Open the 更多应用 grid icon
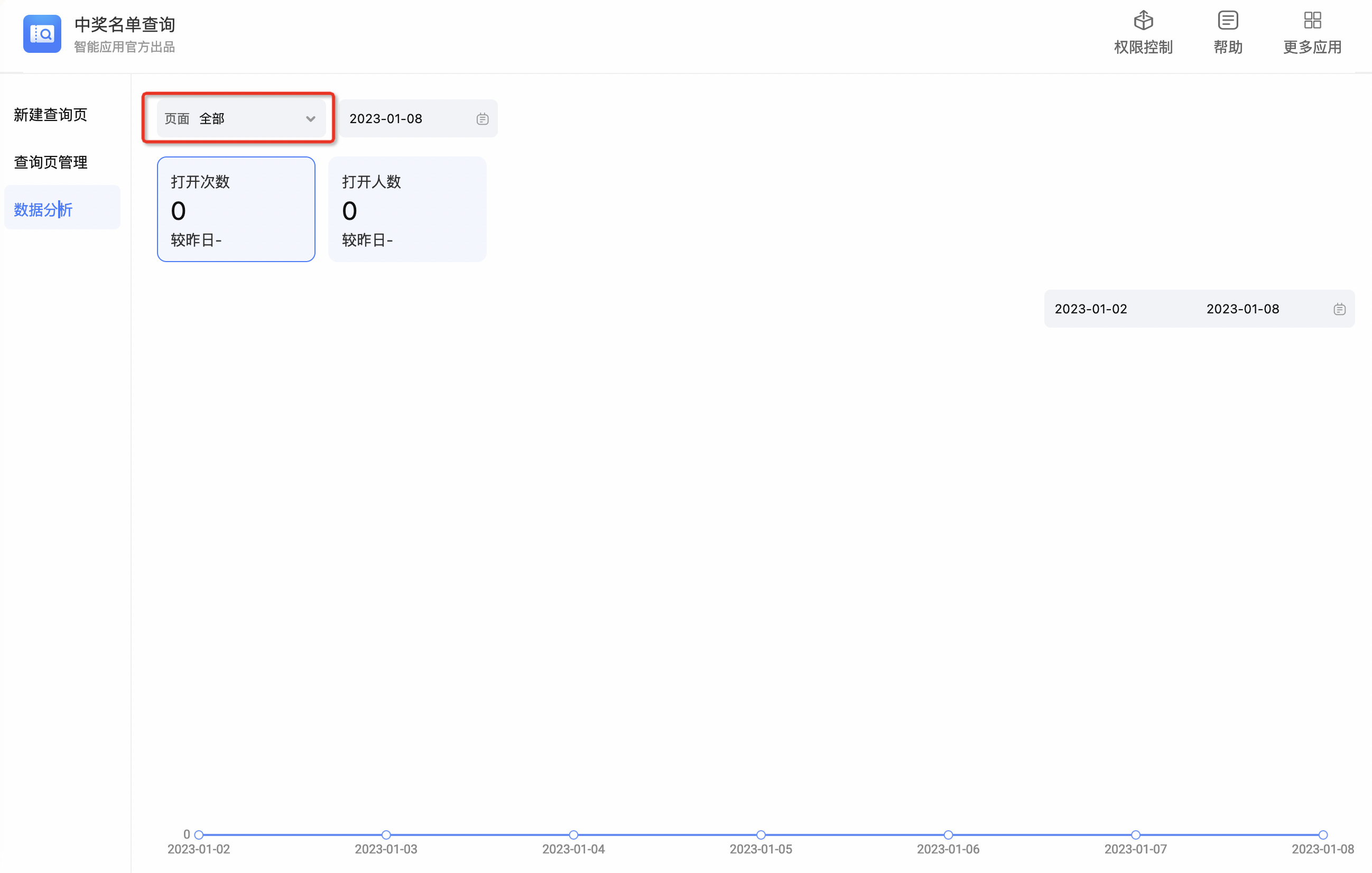1372x873 pixels. tap(1312, 21)
